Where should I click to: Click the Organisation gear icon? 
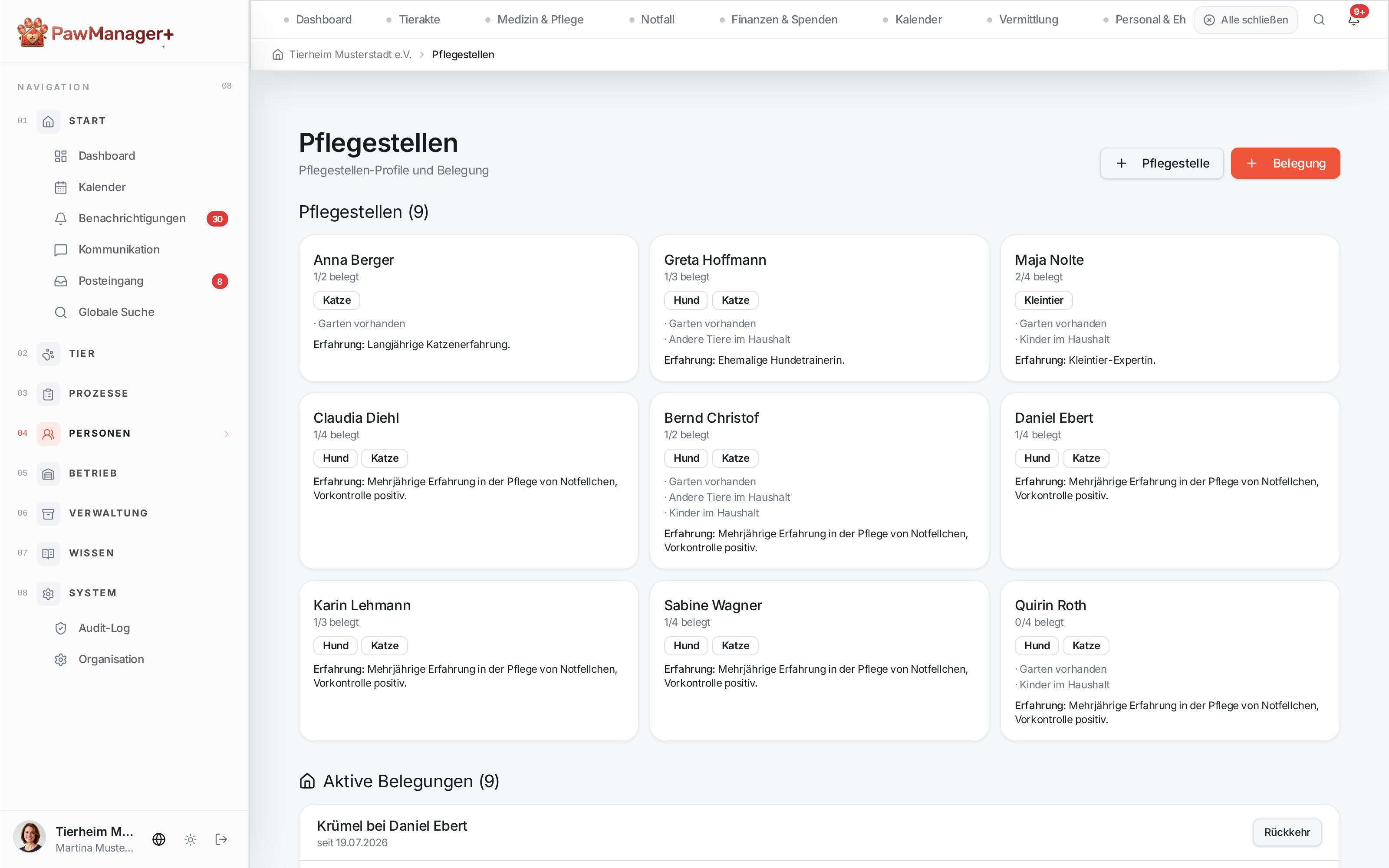point(61,659)
